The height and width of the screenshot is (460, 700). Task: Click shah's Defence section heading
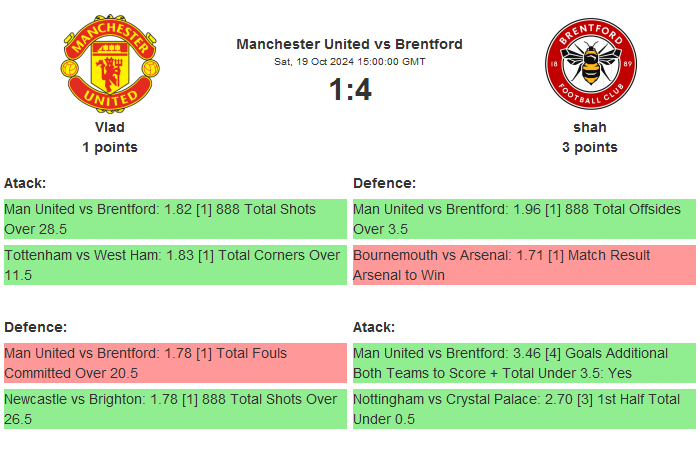(x=384, y=183)
